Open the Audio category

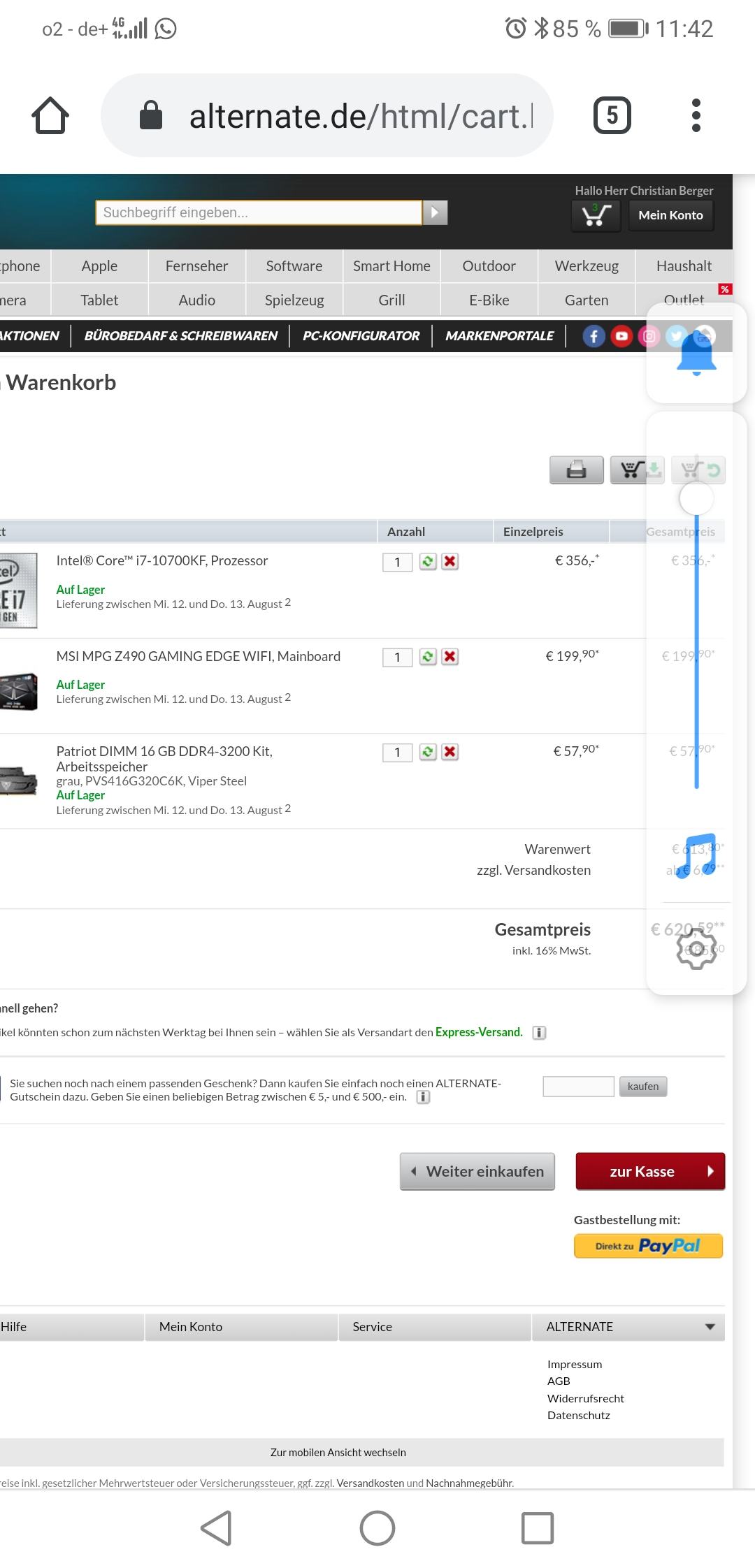196,300
